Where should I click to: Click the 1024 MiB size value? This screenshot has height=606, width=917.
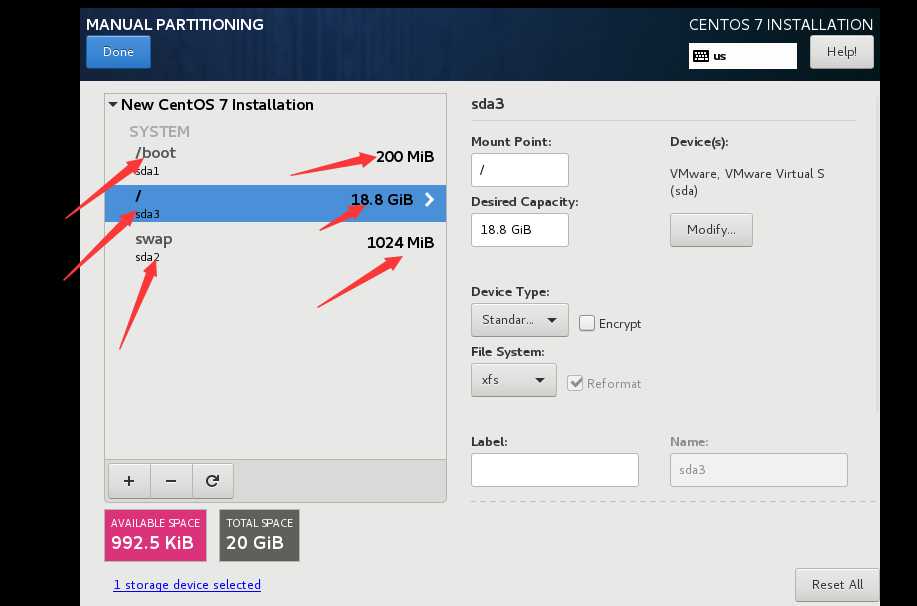pyautogui.click(x=401, y=243)
